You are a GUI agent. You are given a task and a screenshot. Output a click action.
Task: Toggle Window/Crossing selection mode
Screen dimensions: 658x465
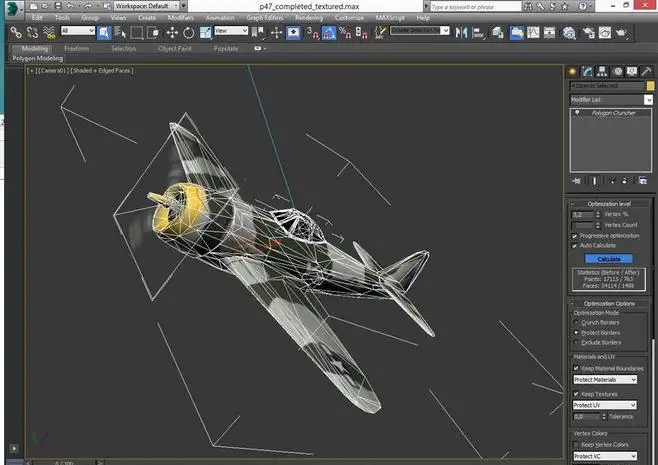[153, 32]
